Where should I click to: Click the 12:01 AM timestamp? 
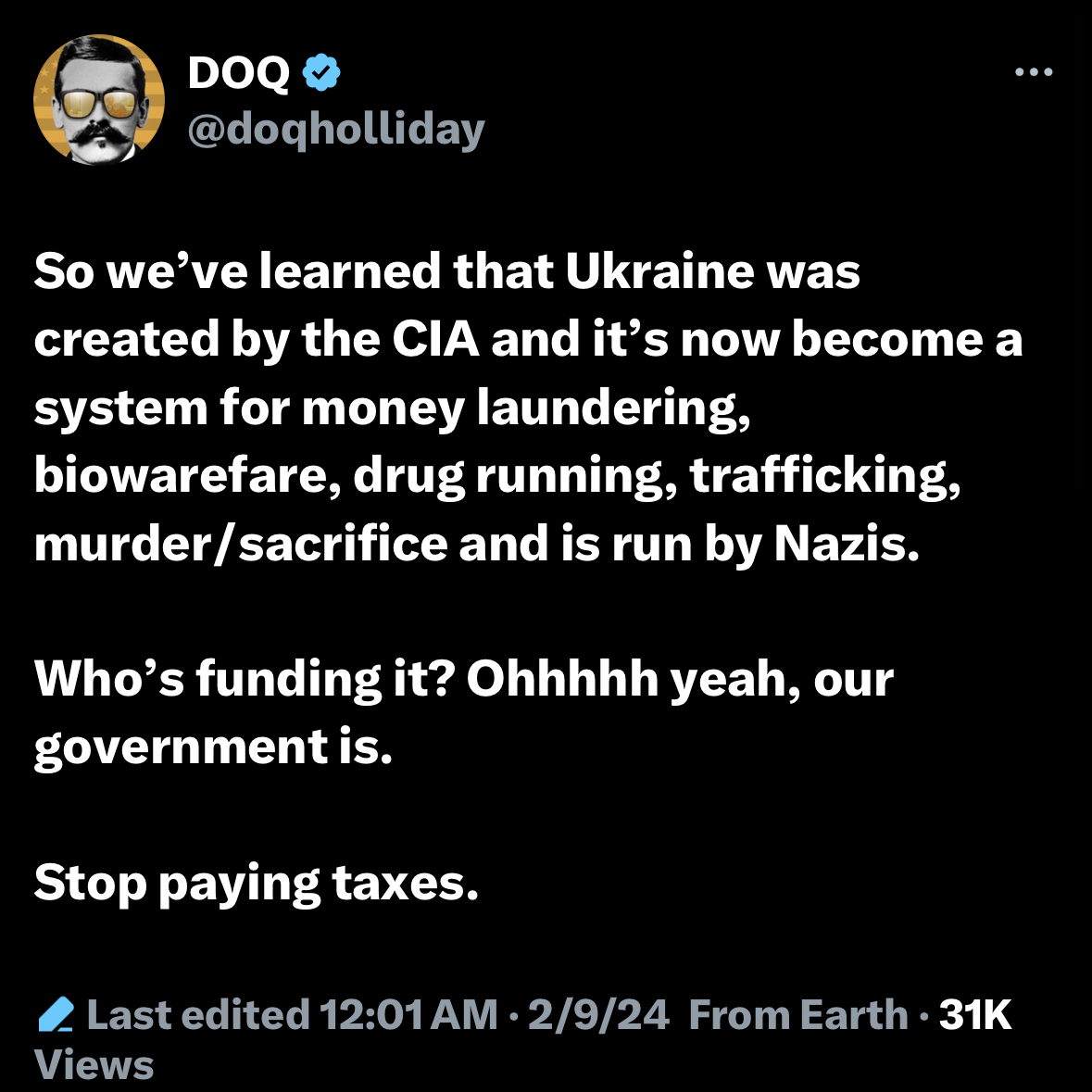point(408,1015)
